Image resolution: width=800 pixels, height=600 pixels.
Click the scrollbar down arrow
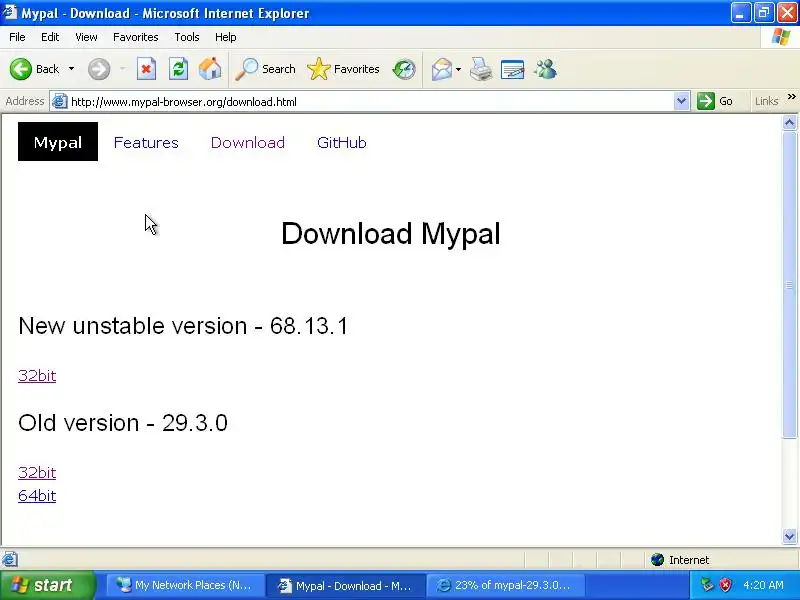pos(789,536)
